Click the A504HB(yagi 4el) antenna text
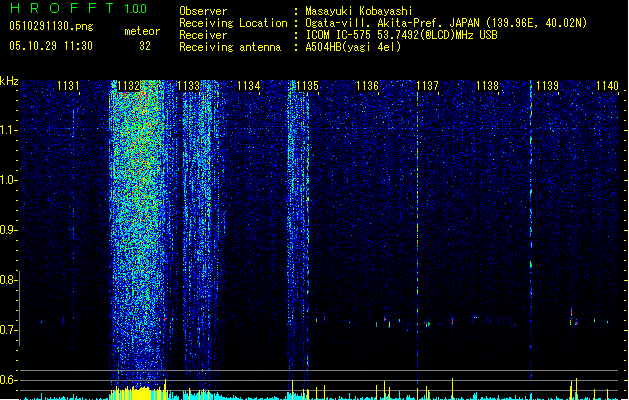Image resolution: width=629 pixels, height=400 pixels. coord(353,47)
